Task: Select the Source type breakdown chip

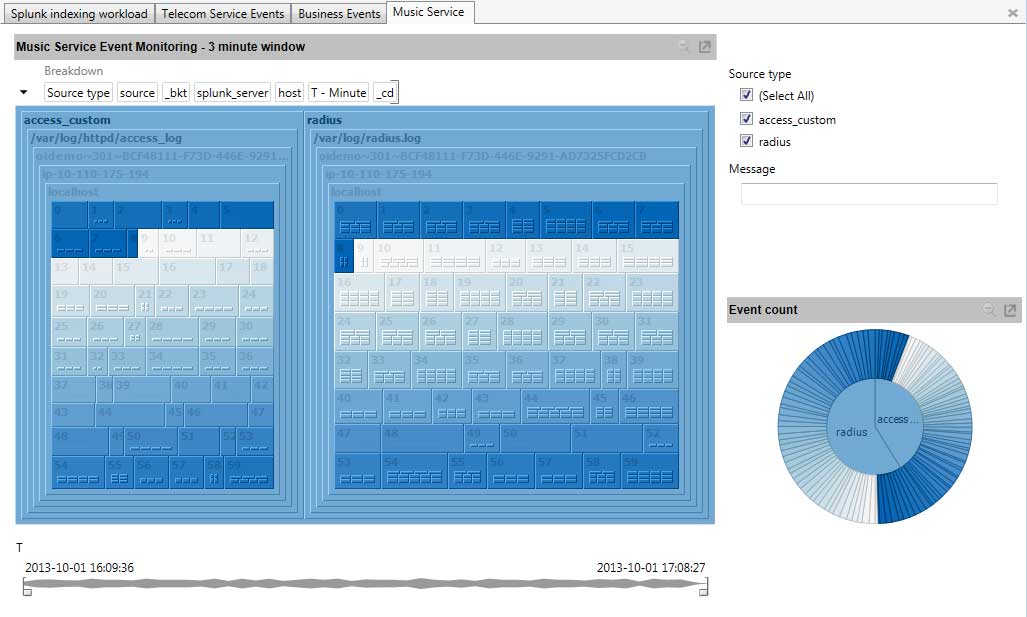Action: click(78, 93)
